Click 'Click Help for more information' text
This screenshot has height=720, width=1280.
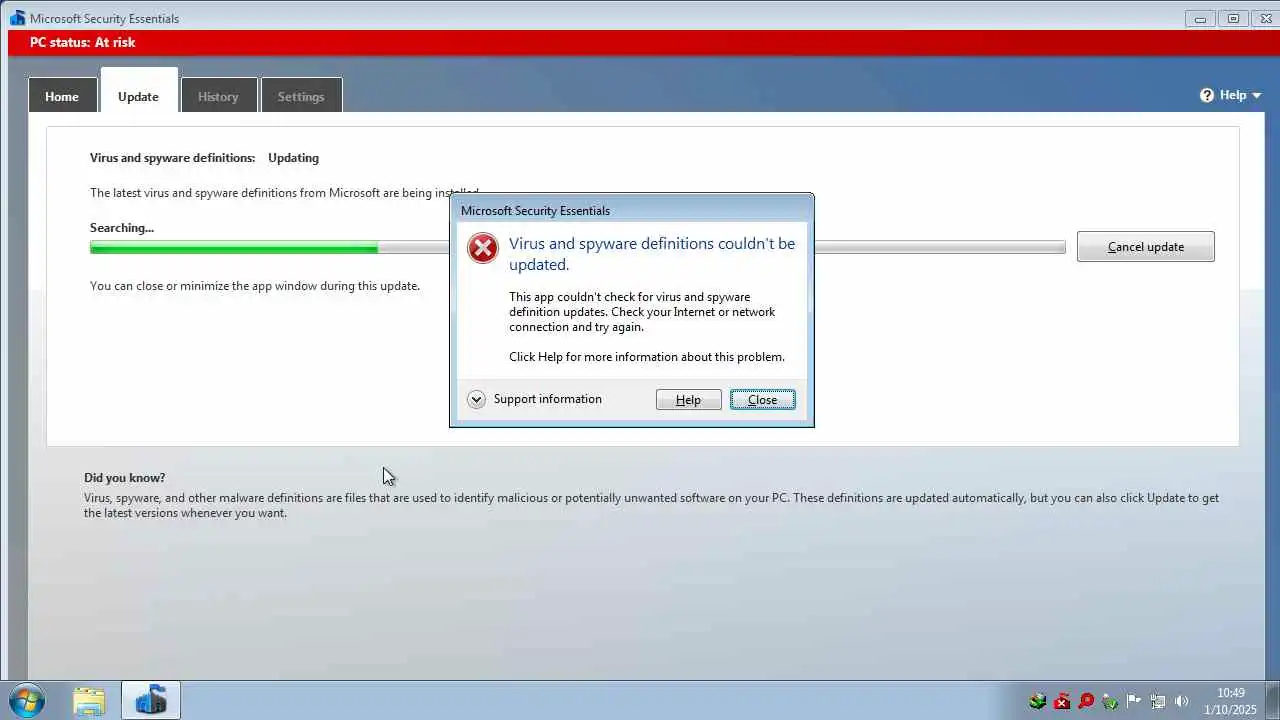pyautogui.click(x=647, y=357)
